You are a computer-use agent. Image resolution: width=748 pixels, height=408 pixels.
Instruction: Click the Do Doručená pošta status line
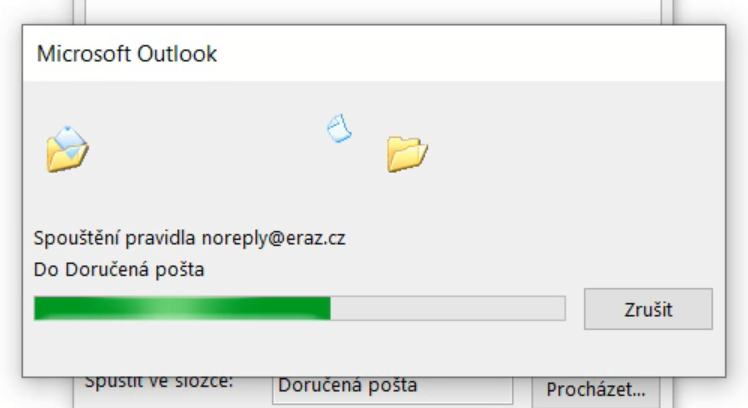point(119,270)
